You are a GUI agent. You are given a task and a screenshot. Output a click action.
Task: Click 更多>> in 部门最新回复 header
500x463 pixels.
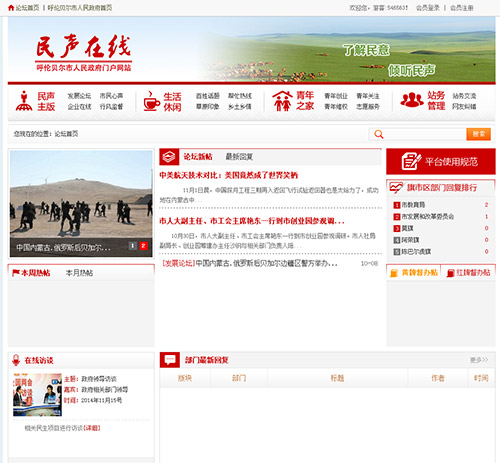pos(479,360)
